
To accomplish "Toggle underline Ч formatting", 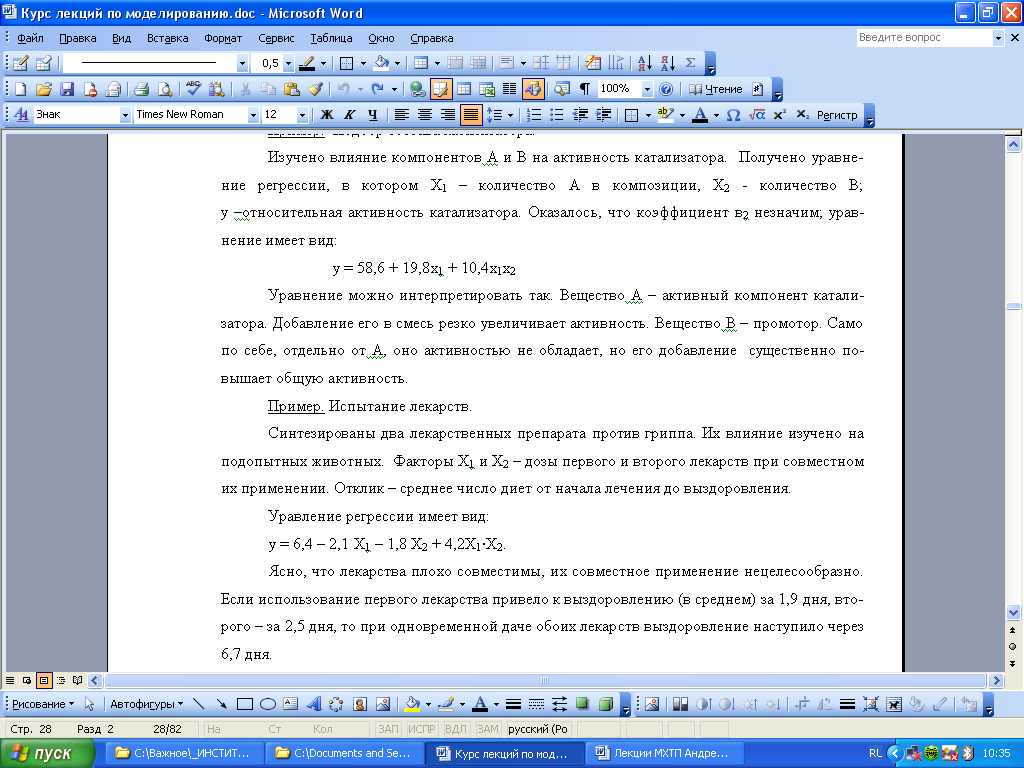I will pos(372,115).
